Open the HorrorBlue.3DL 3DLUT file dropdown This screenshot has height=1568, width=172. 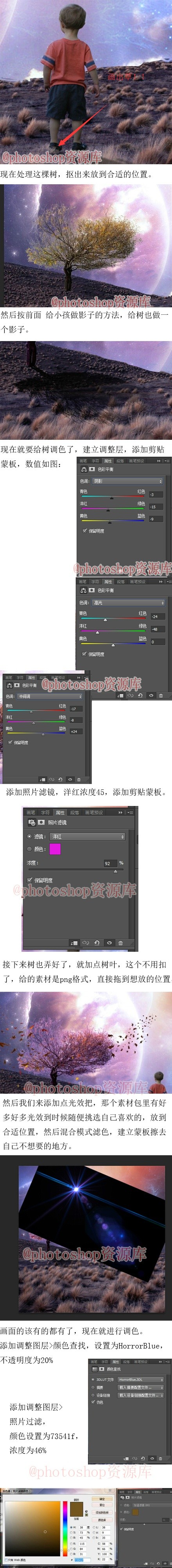click(141, 1380)
